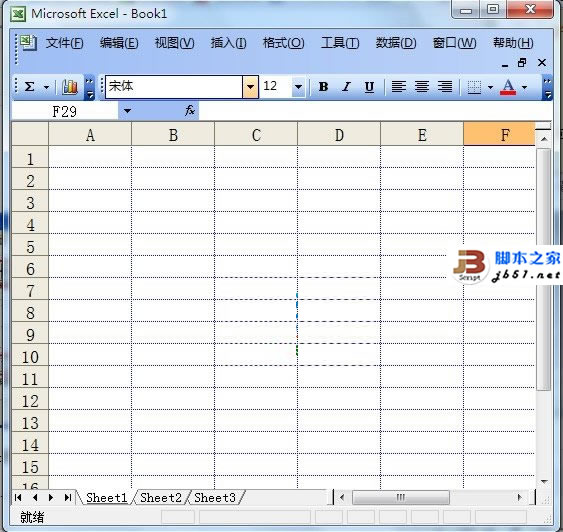Switch to the Sheet2 tab
Screen dimensions: 563x532
(161, 498)
